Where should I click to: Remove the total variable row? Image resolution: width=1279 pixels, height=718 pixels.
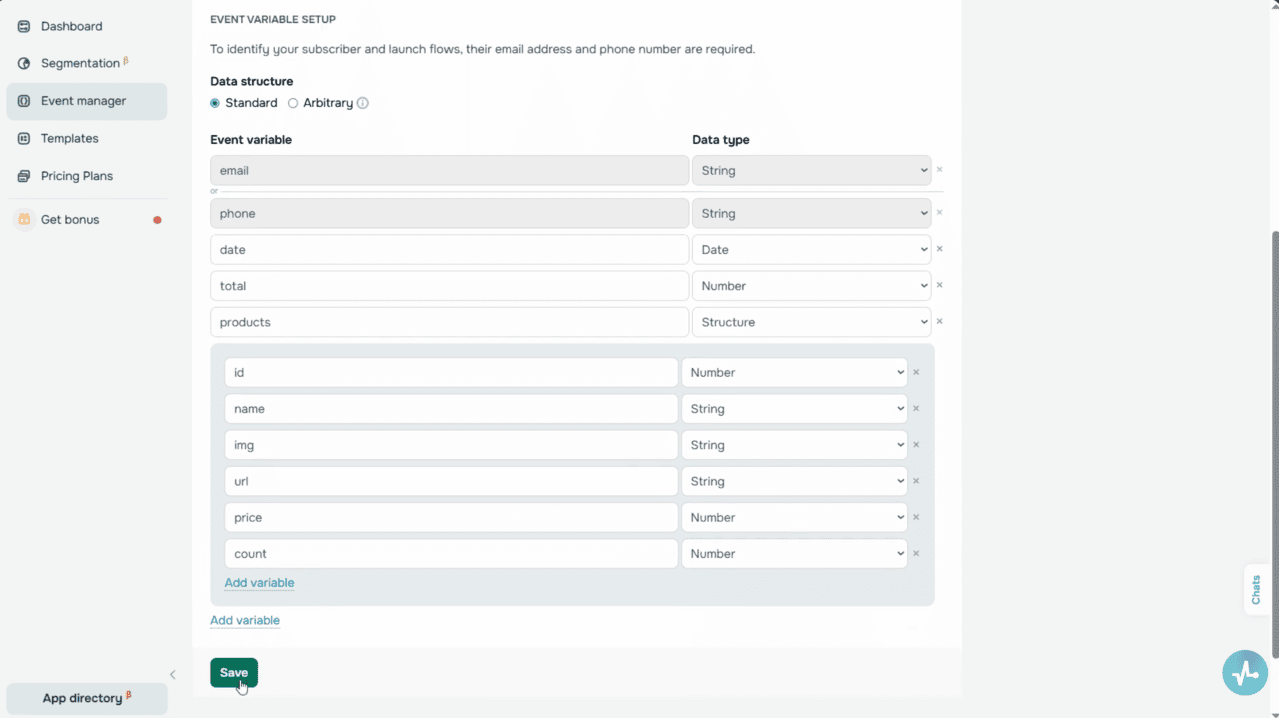click(939, 285)
